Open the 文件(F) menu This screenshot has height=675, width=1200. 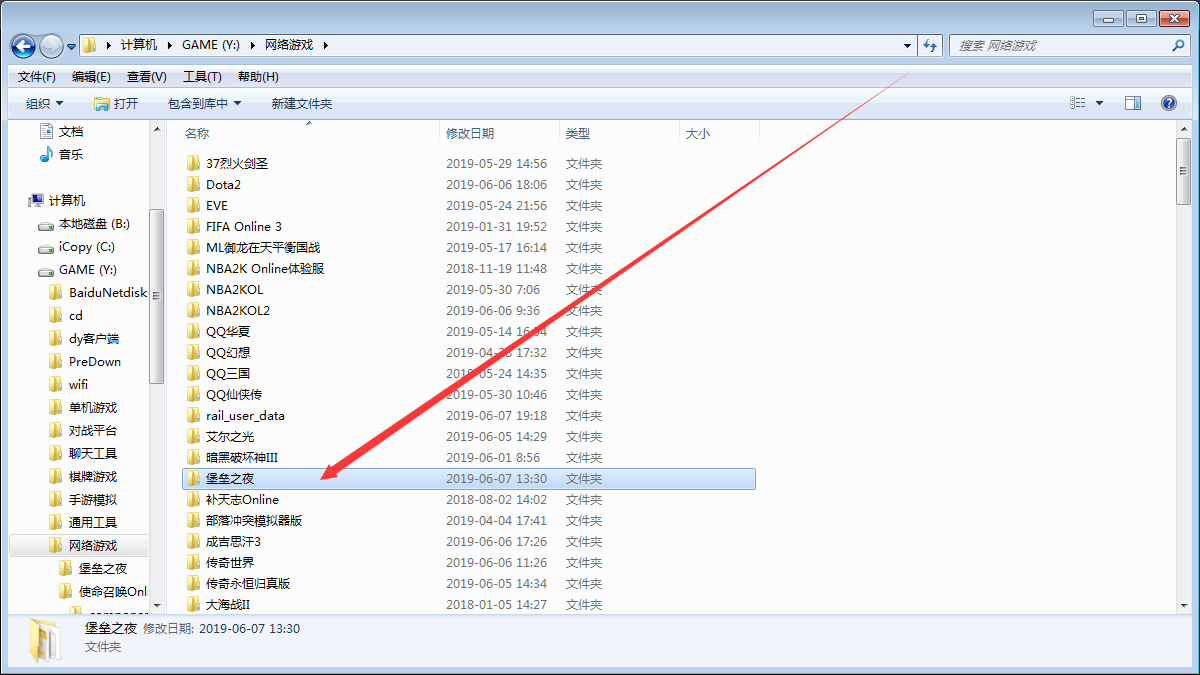click(37, 77)
